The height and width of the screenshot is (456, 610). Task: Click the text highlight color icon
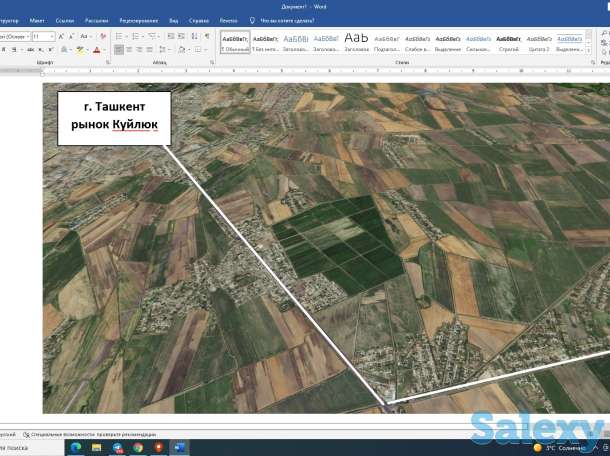click(x=79, y=49)
